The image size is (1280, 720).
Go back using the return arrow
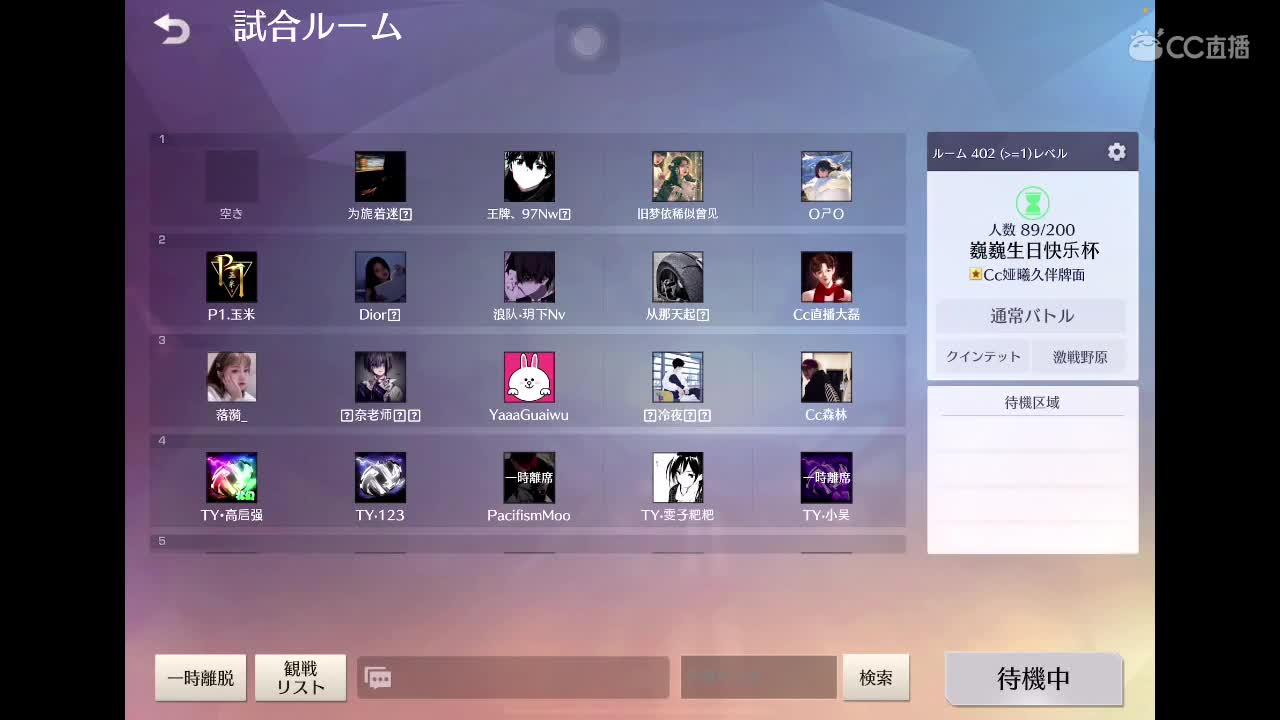172,29
